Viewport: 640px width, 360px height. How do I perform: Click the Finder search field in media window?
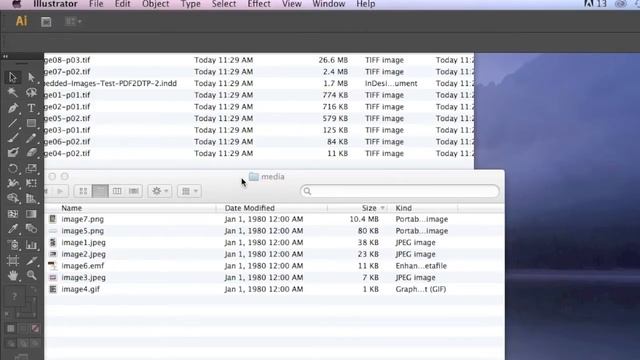400,191
